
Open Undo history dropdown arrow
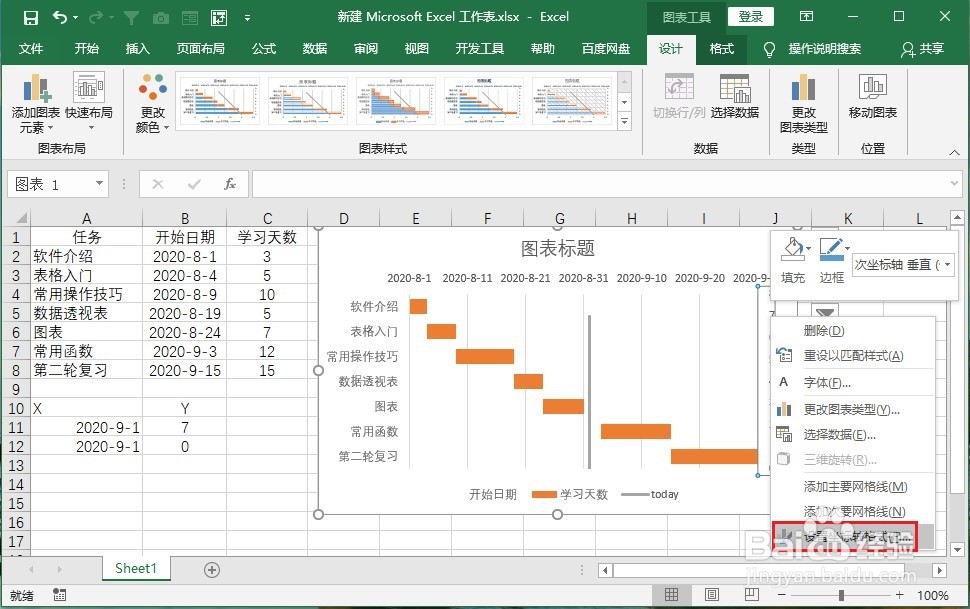75,17
